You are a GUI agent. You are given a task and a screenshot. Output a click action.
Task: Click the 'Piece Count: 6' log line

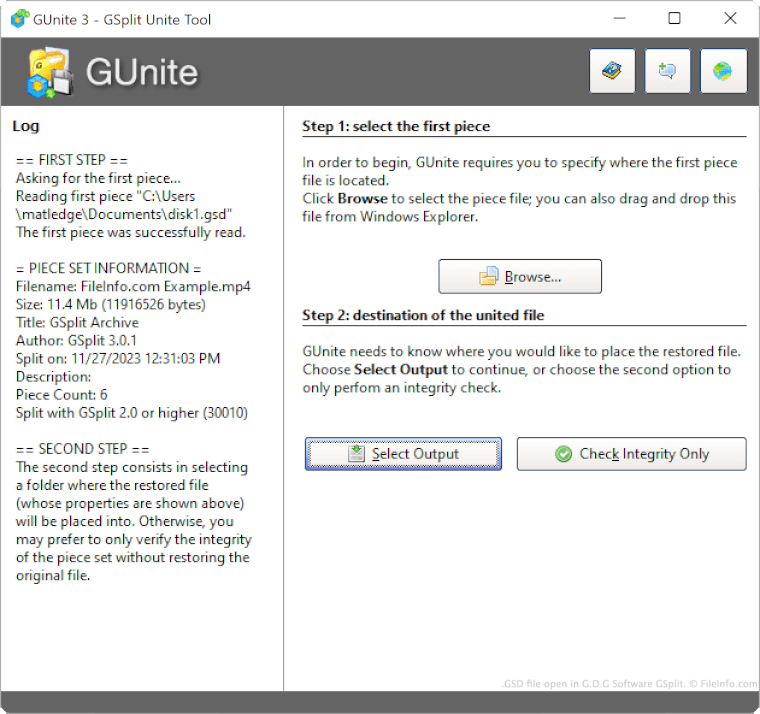62,395
